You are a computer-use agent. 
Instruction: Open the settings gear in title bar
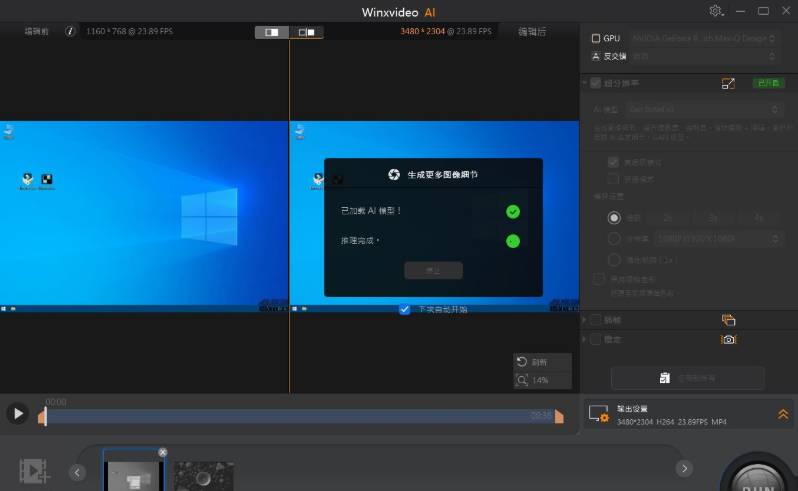pos(716,11)
